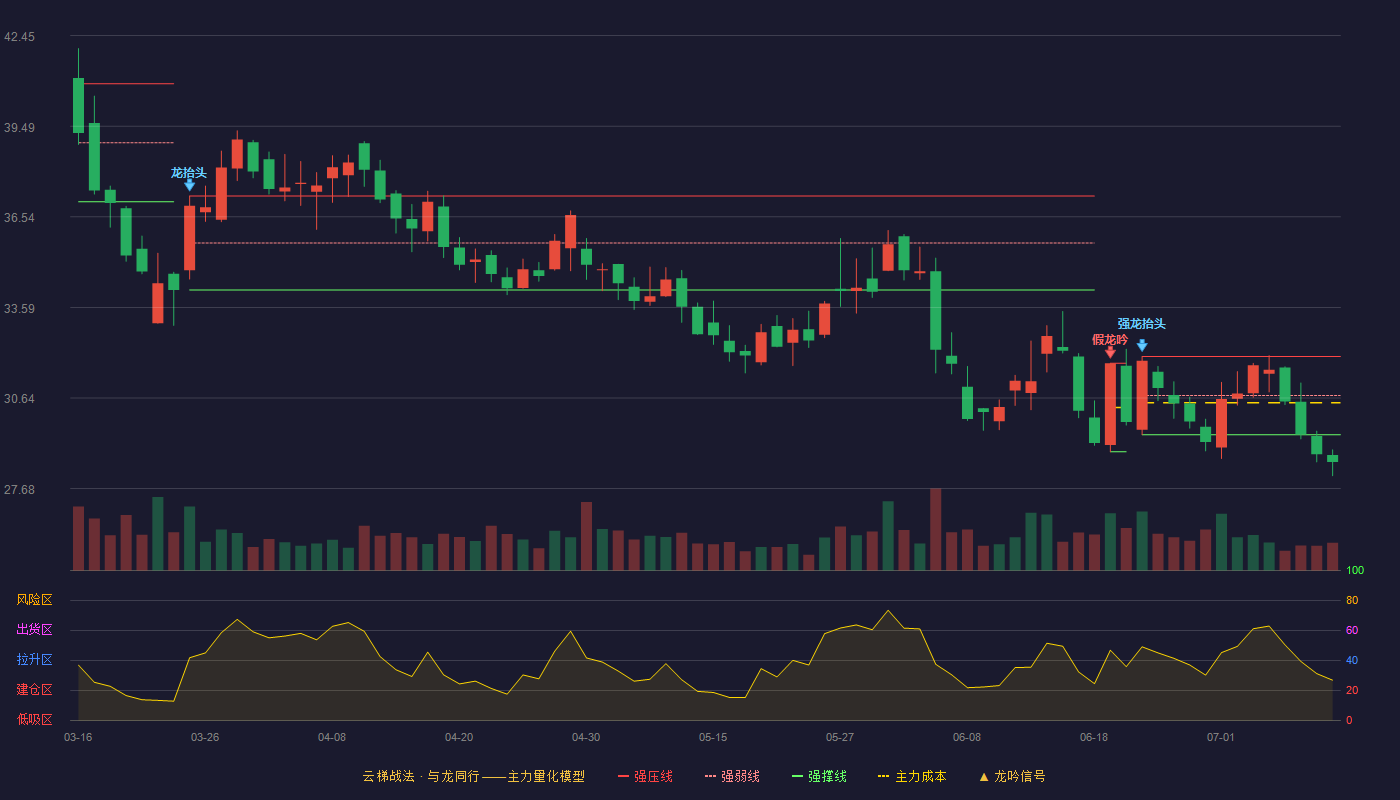Click the 07-01 date axis label
The height and width of the screenshot is (800, 1400).
1221,737
